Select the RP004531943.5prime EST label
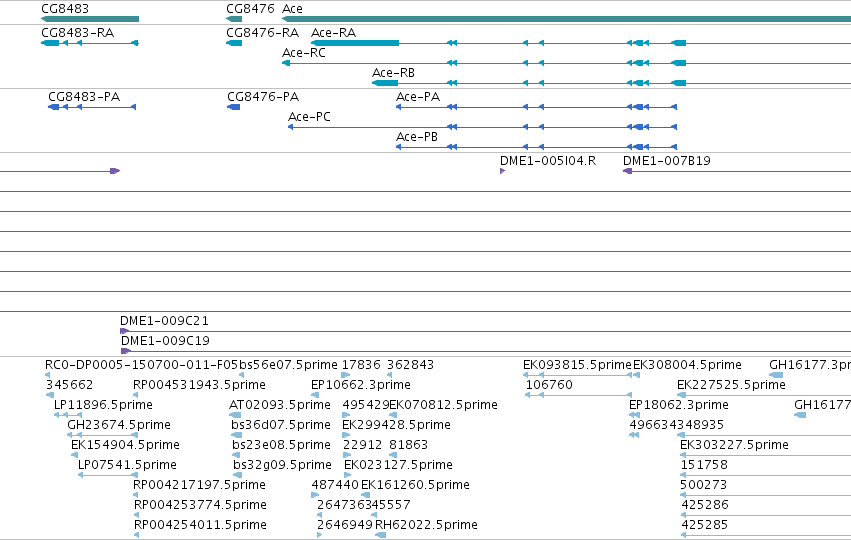Image resolution: width=851 pixels, height=540 pixels. 200,385
